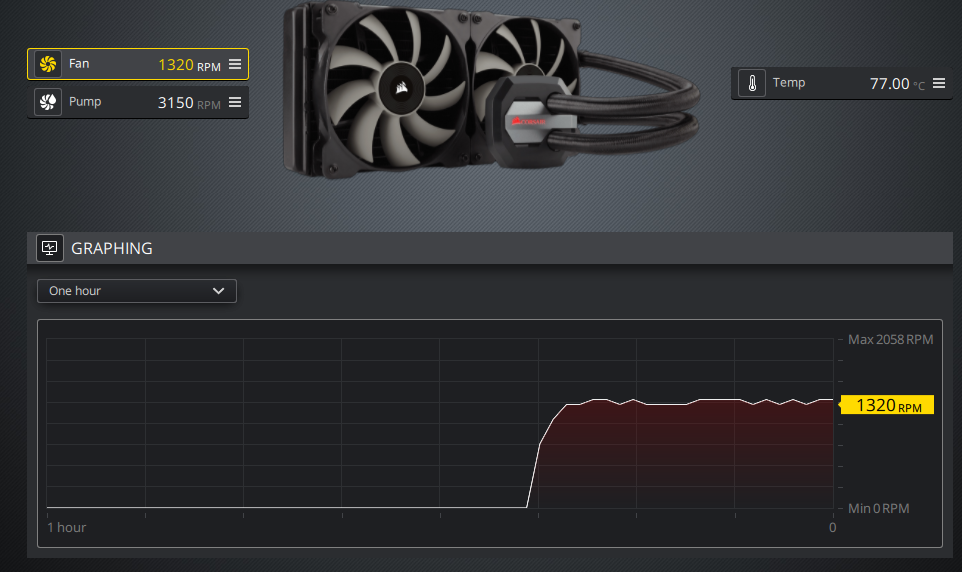This screenshot has width=962, height=572.
Task: Select the Fan 1320 RPM sensor row
Action: click(x=138, y=64)
